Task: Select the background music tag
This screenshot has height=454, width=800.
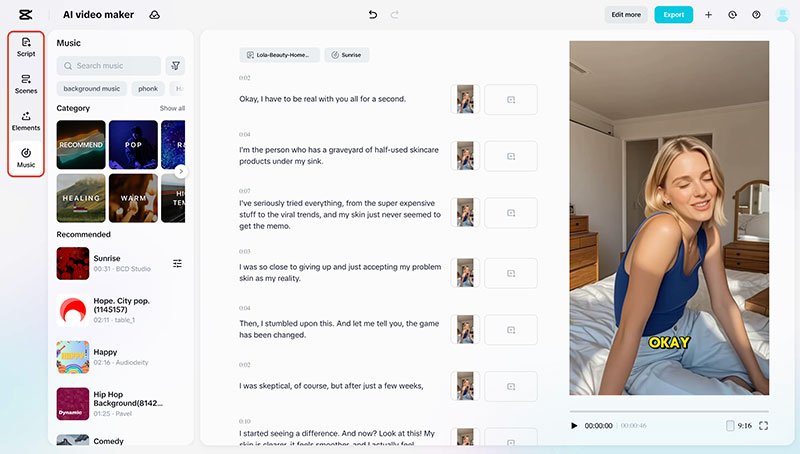Action: 92,88
